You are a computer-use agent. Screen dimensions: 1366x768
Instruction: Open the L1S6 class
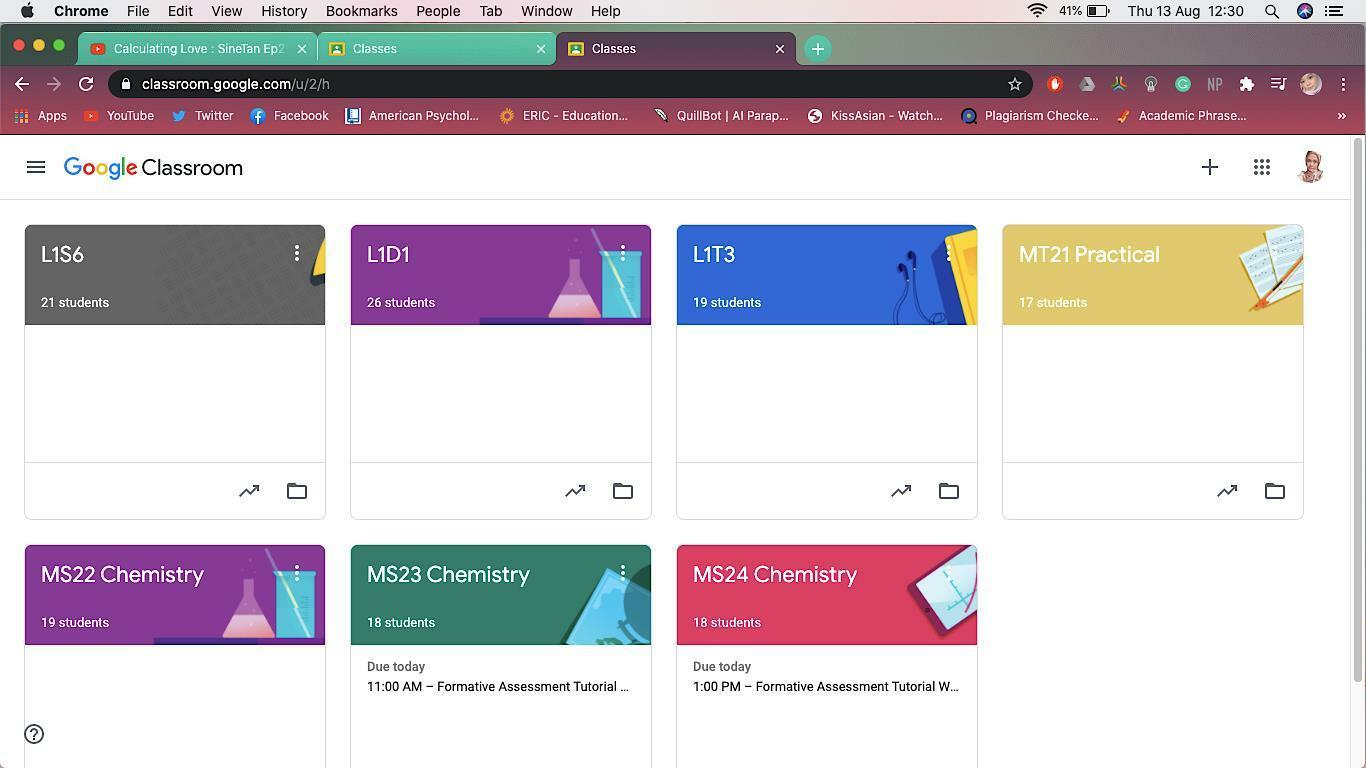[x=62, y=254]
